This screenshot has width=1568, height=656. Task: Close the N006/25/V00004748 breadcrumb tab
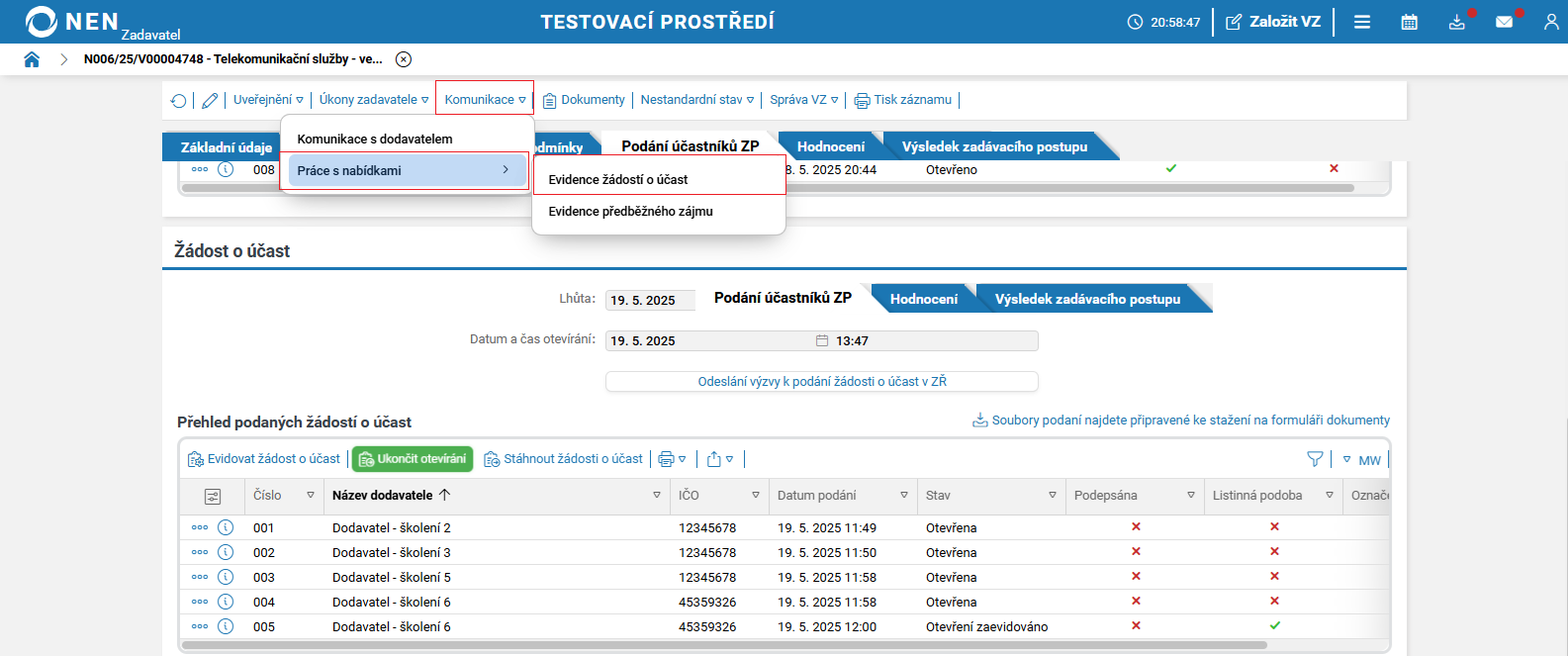404,59
